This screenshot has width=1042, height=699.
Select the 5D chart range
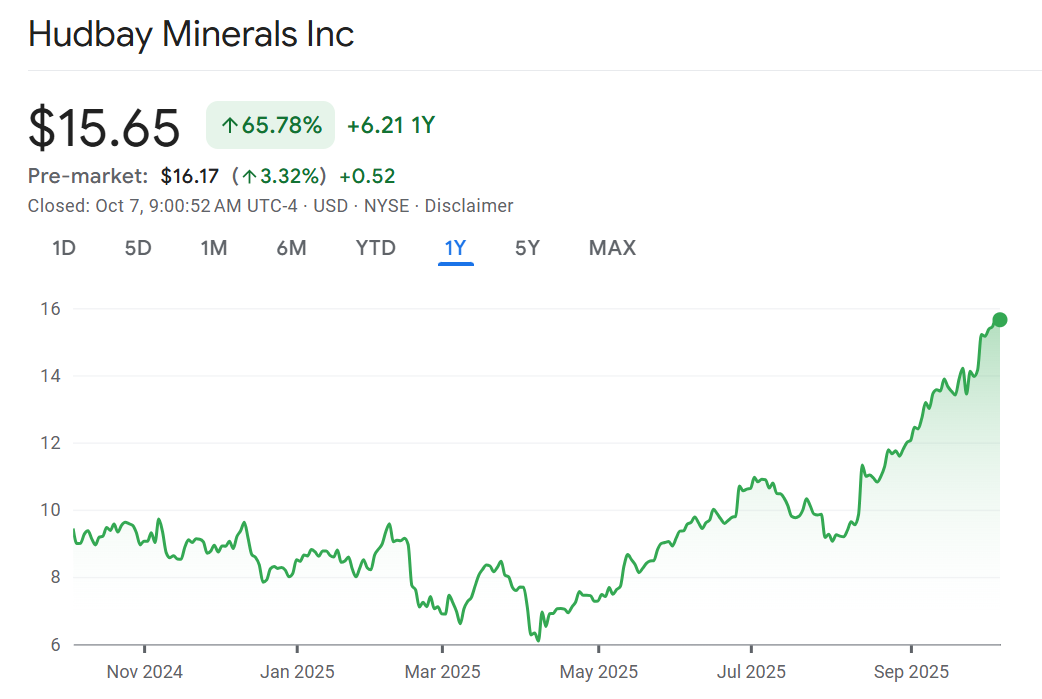tap(138, 248)
